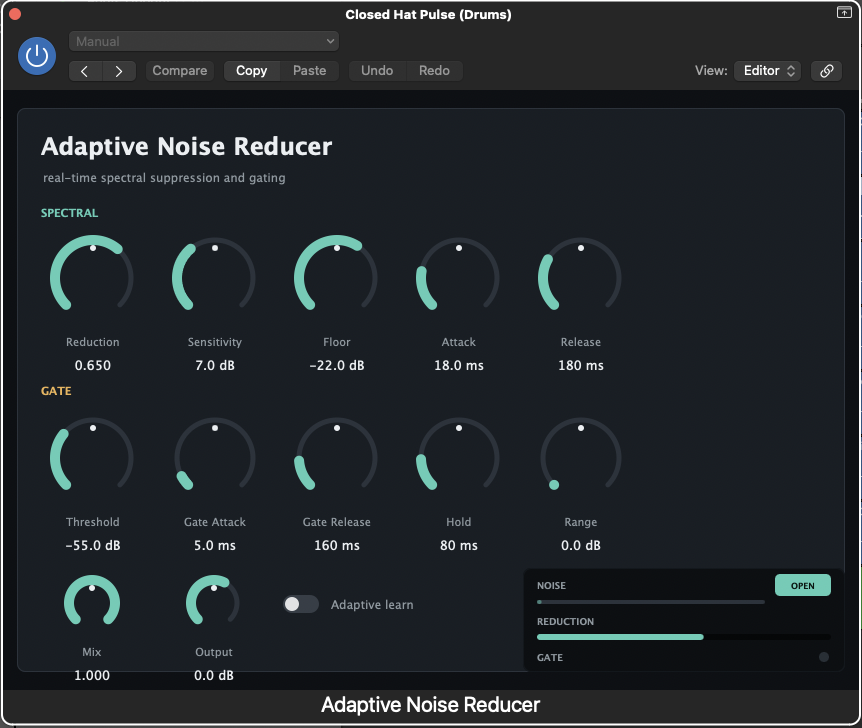Toggle the plugin power bypass button
Screen dimensions: 862x728
pyautogui.click(x=37, y=56)
